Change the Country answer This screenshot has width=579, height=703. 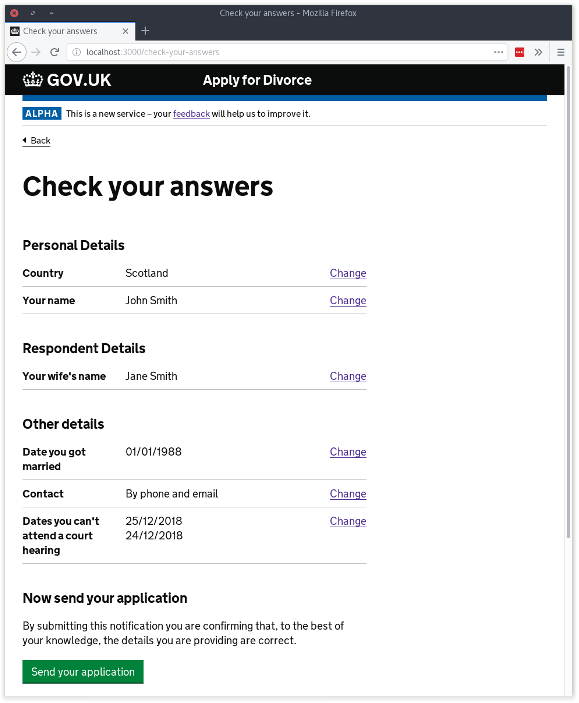point(348,273)
